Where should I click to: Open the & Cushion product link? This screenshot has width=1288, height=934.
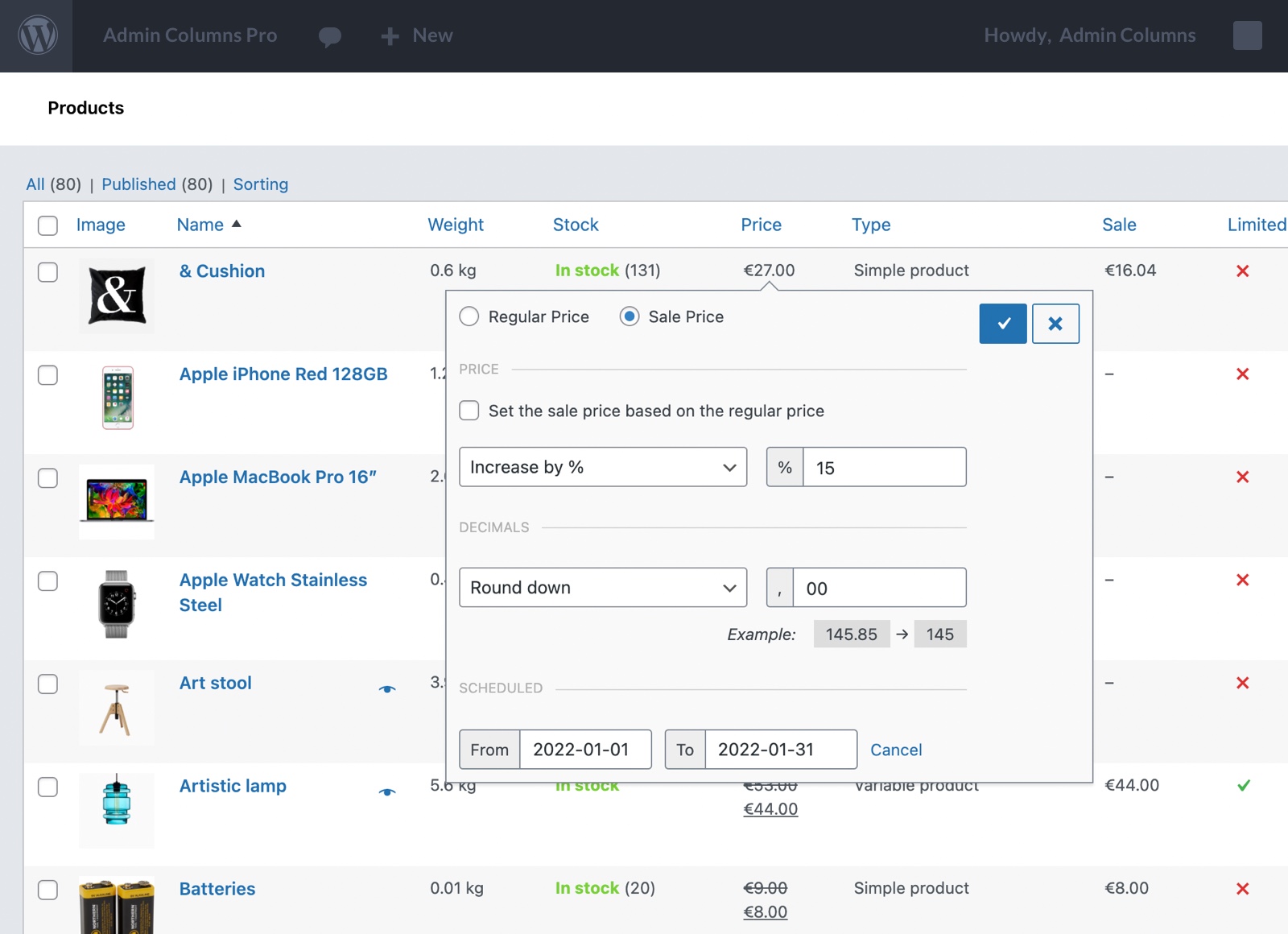[222, 271]
